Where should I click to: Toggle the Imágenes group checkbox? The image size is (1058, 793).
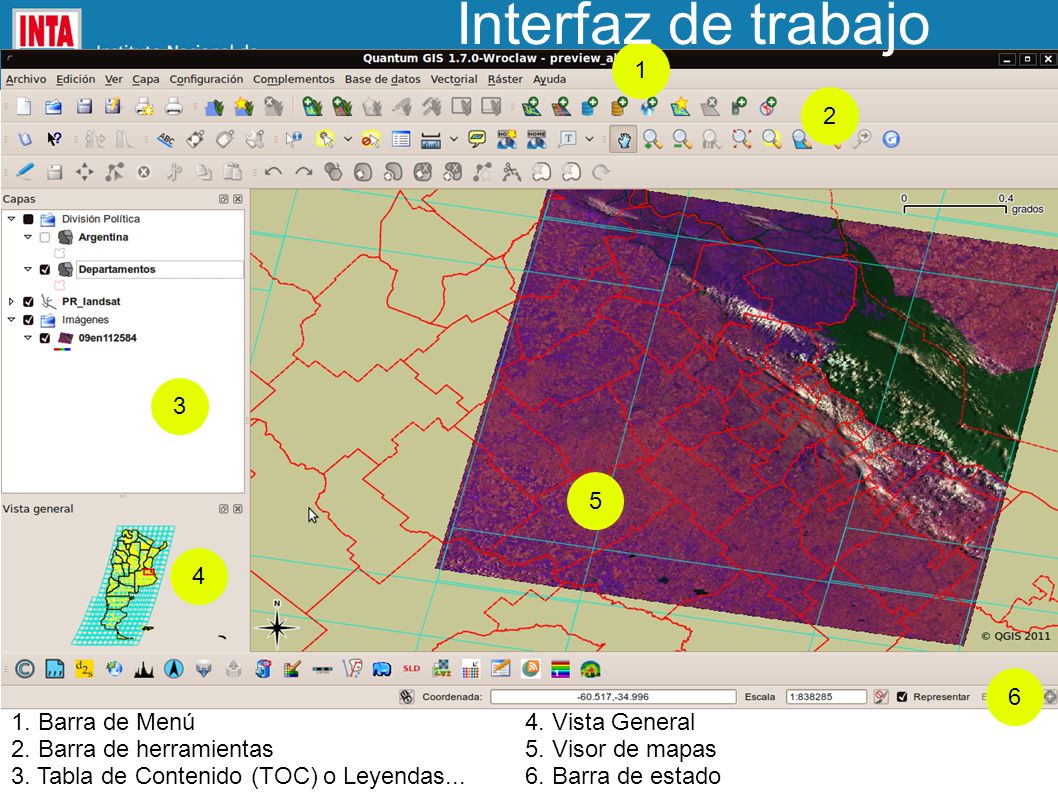coord(28,320)
